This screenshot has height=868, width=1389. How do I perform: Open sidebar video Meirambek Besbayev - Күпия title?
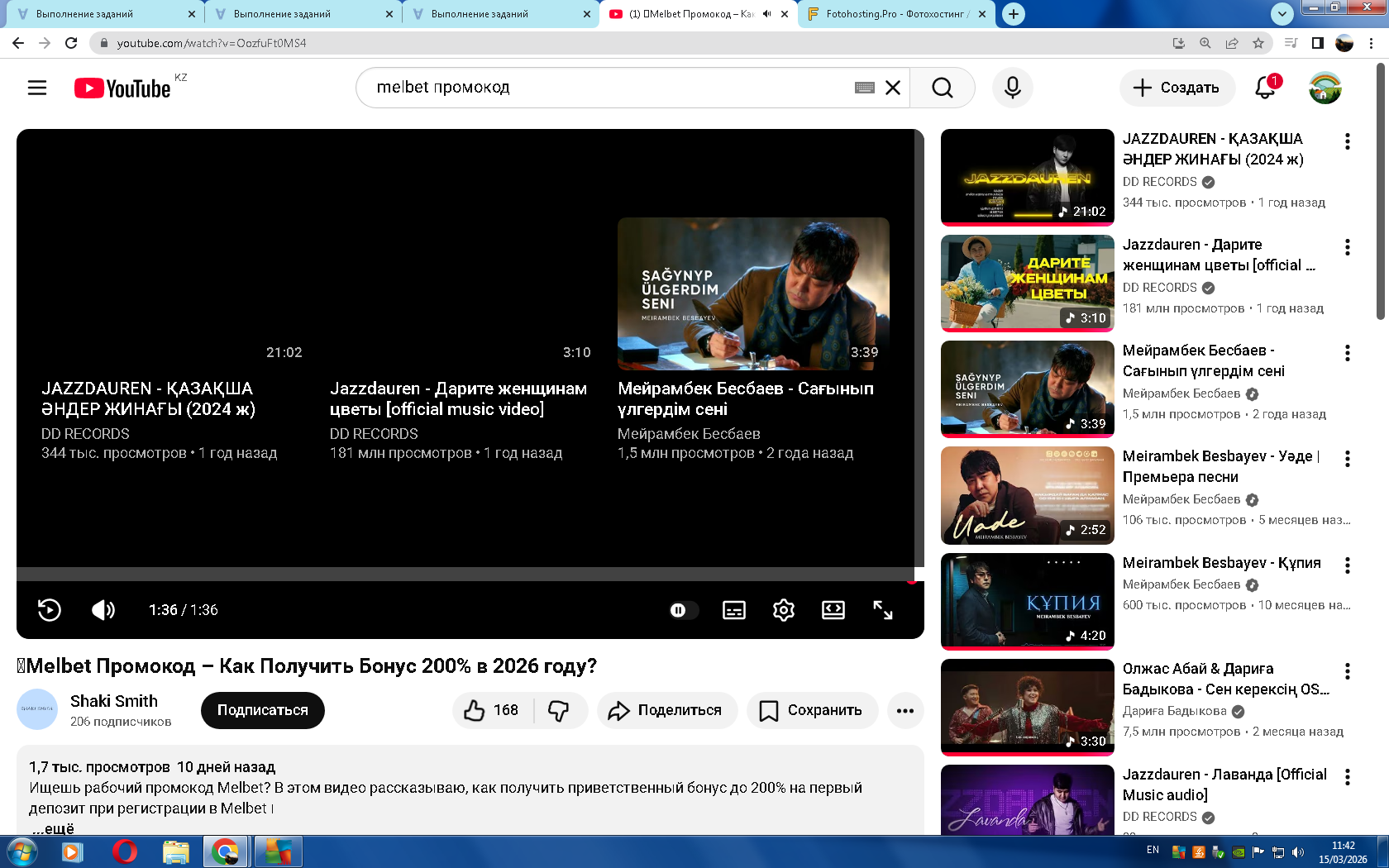(x=1221, y=563)
